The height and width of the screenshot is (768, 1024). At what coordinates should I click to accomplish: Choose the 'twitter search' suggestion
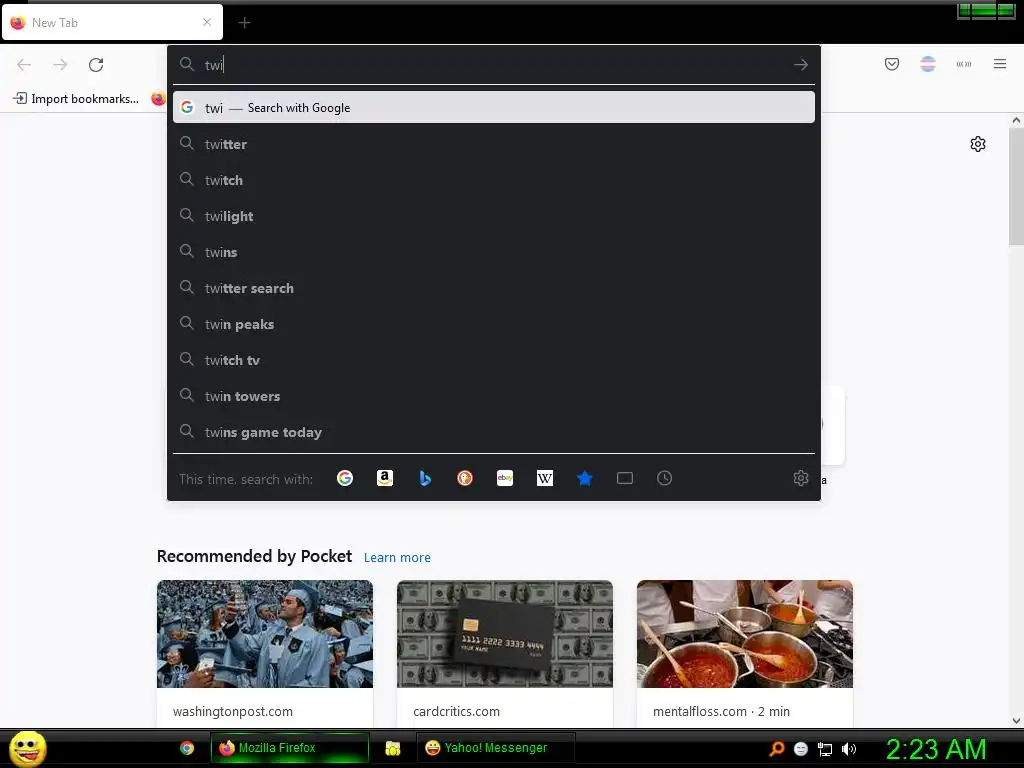click(x=494, y=288)
